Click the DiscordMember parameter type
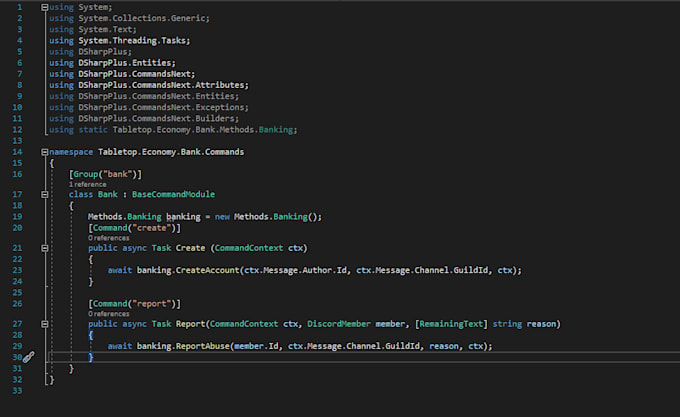The width and height of the screenshot is (680, 417). (x=342, y=324)
